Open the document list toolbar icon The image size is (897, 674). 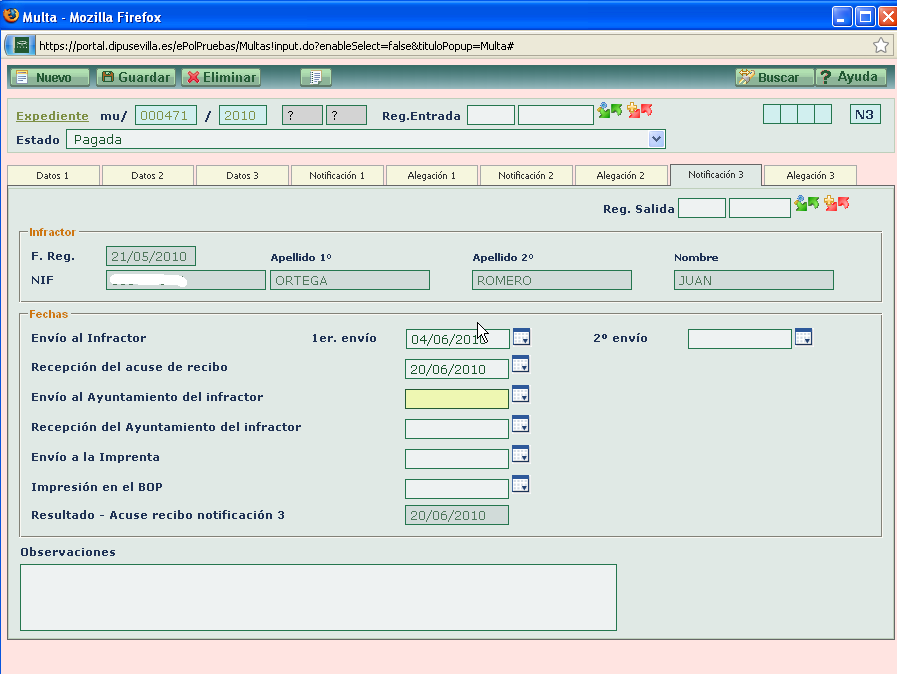click(315, 77)
